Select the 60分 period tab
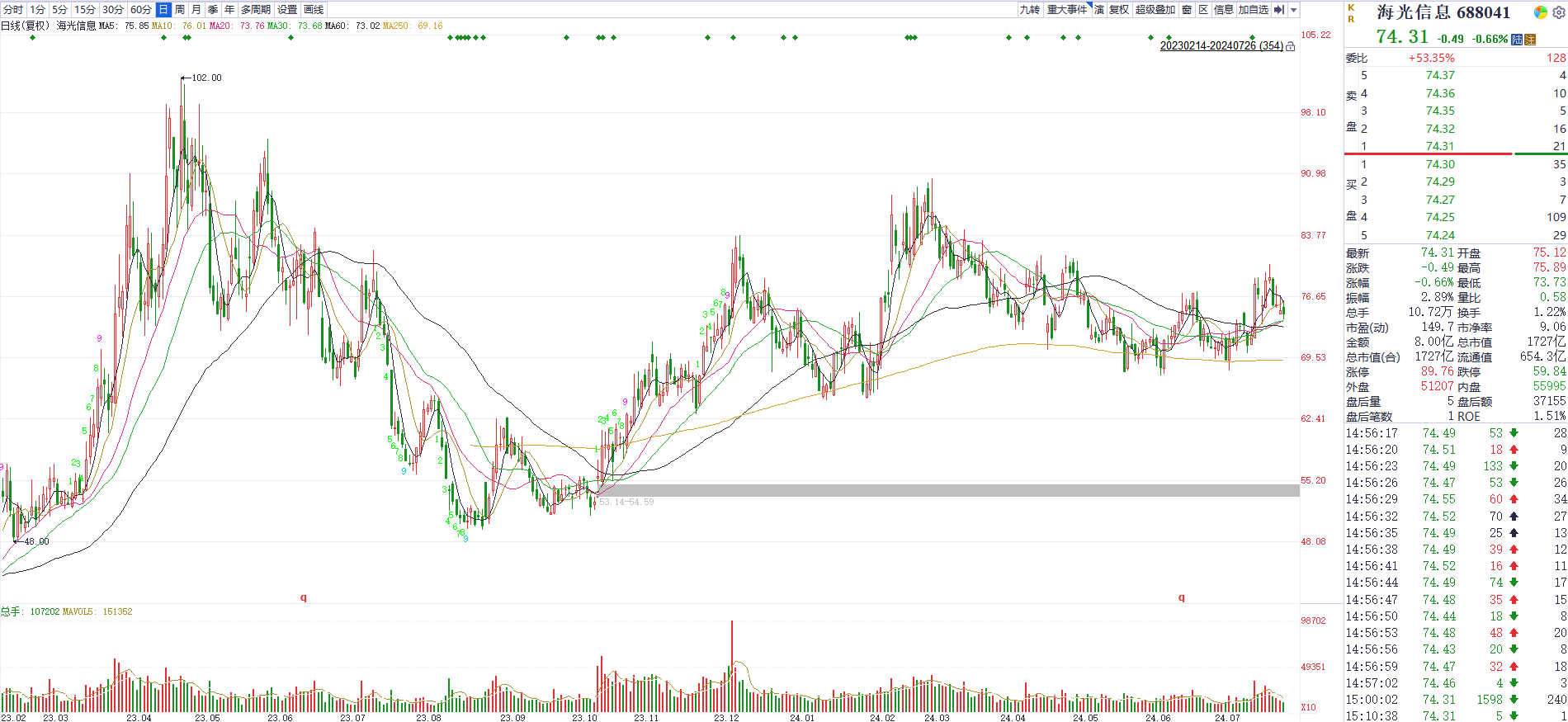Image resolution: width=1568 pixels, height=722 pixels. [141, 10]
